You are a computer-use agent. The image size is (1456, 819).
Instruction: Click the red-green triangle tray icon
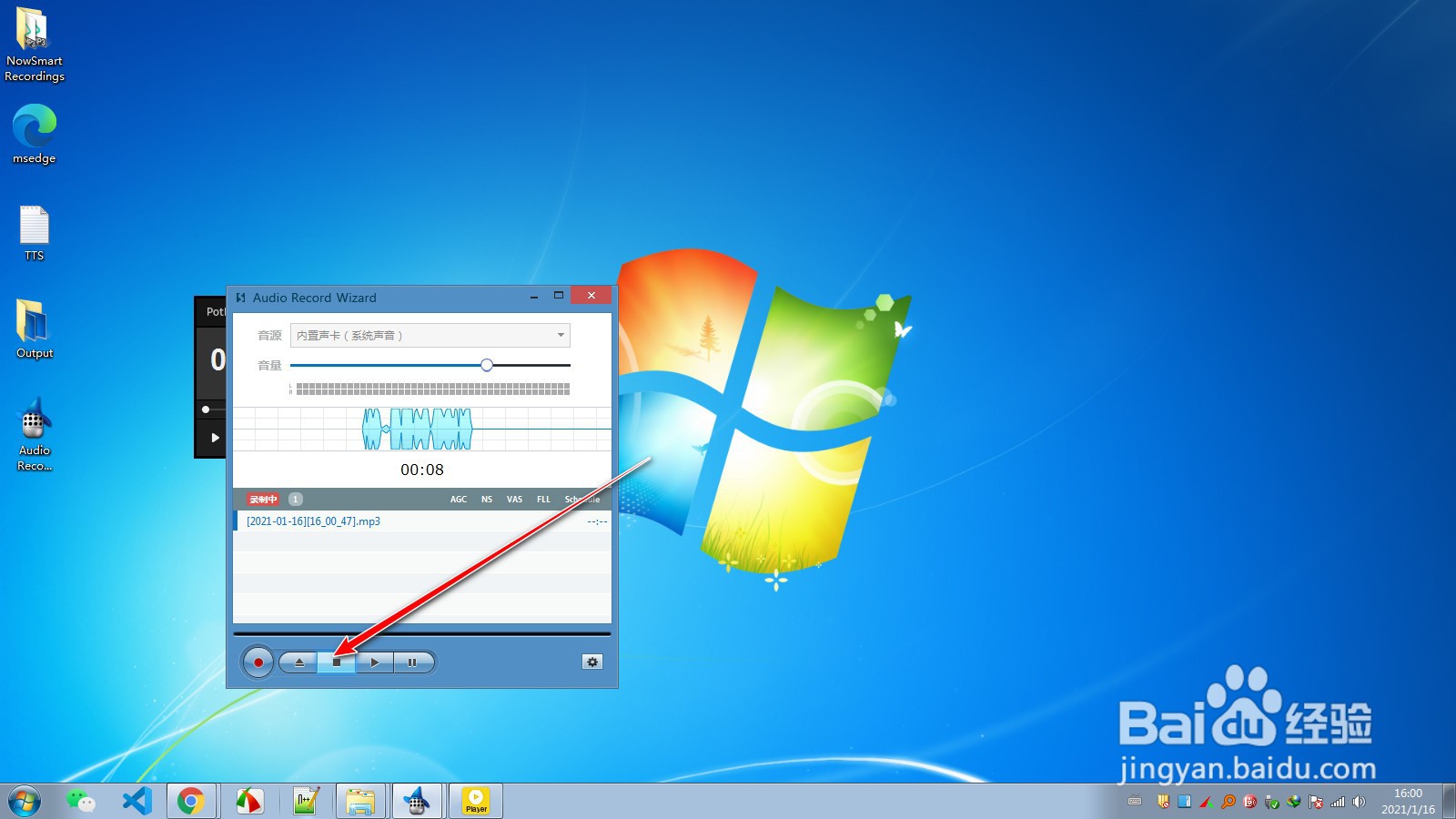point(1207,802)
